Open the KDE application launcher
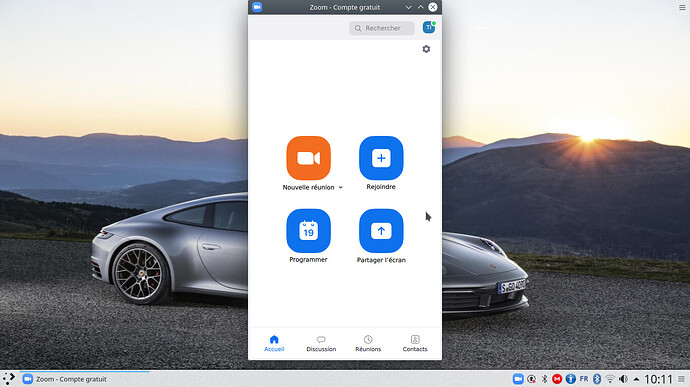The height and width of the screenshot is (387, 690). tap(8, 379)
